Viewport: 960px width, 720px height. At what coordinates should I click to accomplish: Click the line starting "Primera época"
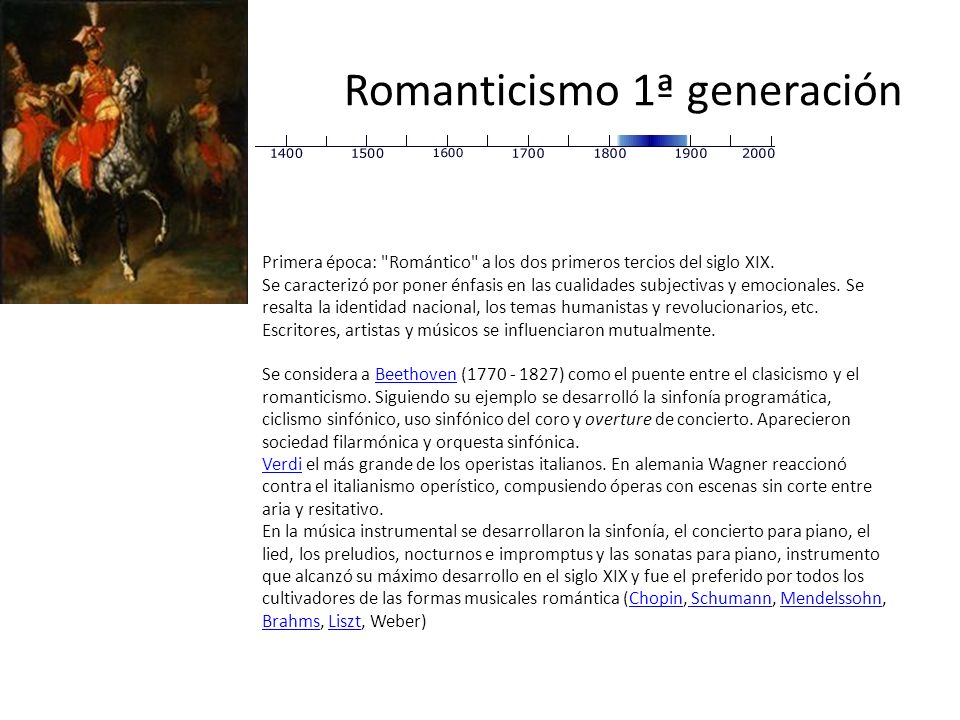[518, 262]
